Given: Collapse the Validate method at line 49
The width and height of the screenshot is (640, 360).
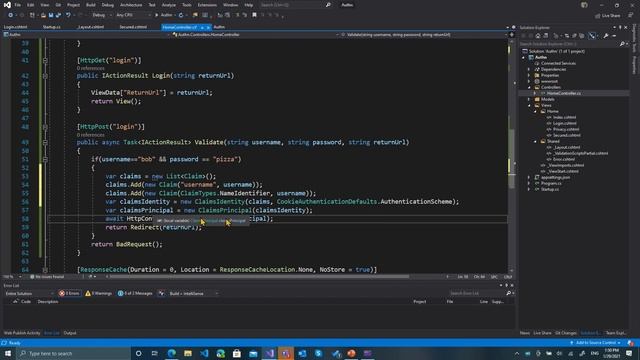Looking at the screenshot, I should click(45, 142).
